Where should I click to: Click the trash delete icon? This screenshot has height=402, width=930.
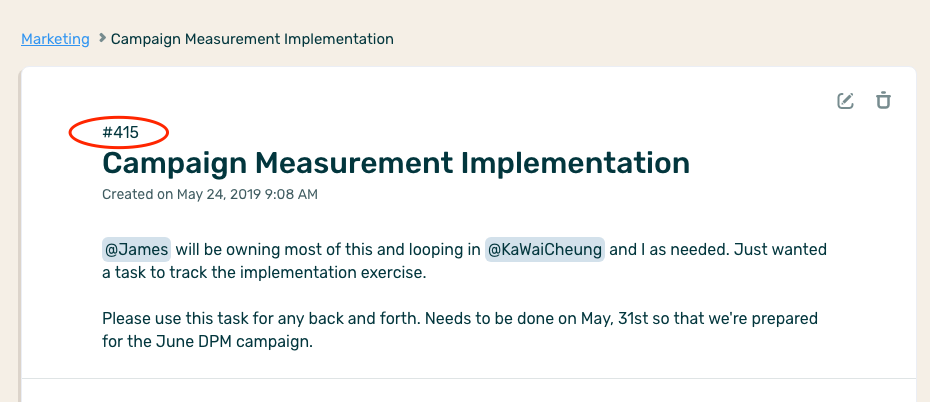[883, 100]
